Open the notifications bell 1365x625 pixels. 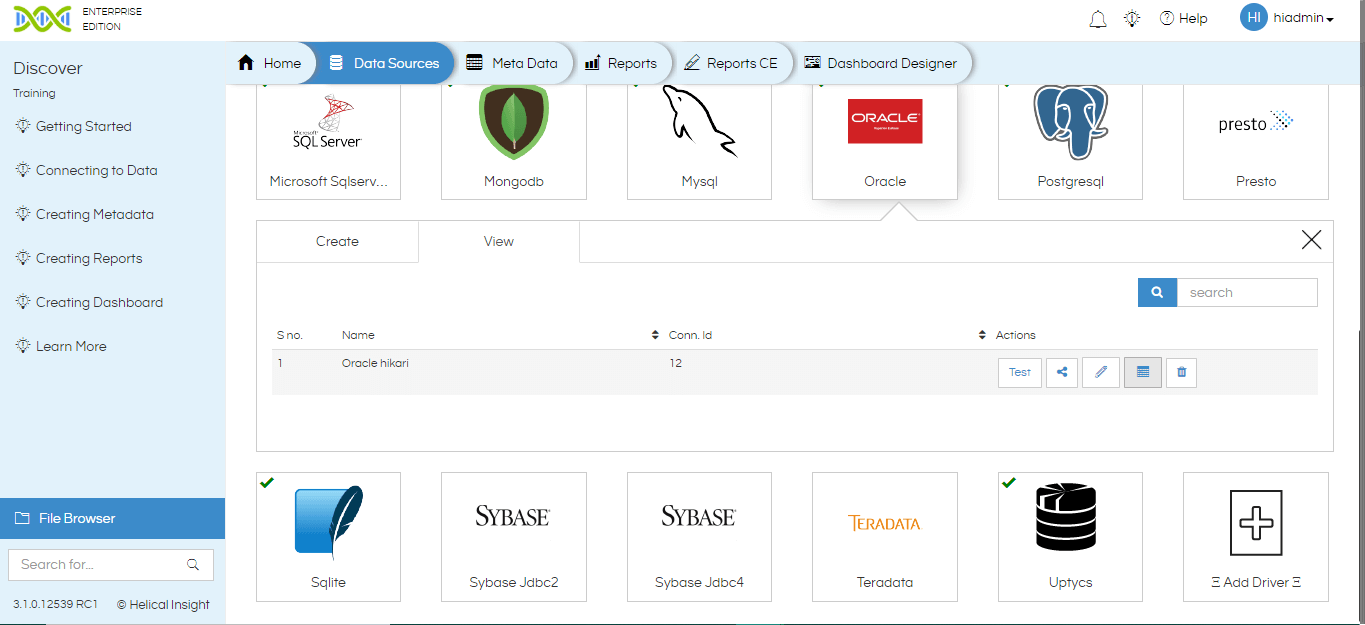coord(1098,19)
